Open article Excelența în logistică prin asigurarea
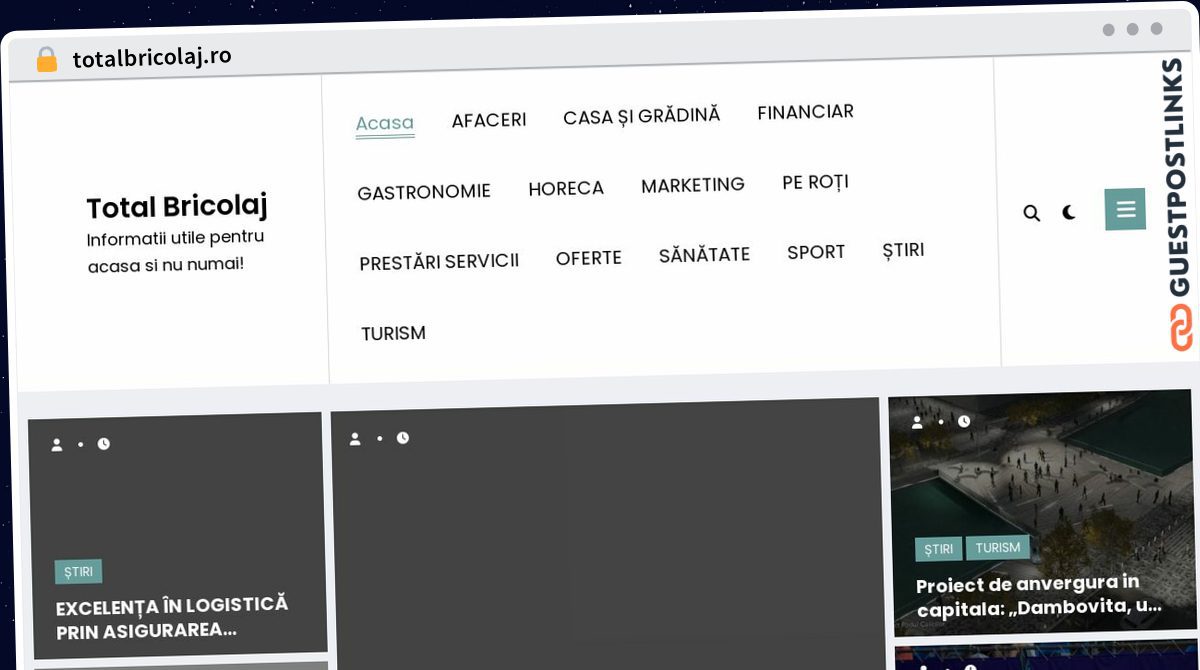The image size is (1200, 670). click(172, 617)
